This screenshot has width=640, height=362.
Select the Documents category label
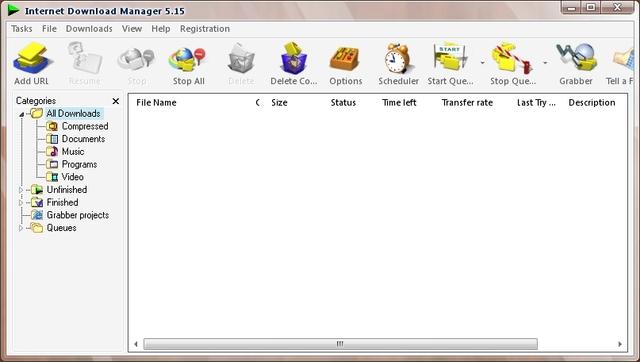[x=83, y=139]
